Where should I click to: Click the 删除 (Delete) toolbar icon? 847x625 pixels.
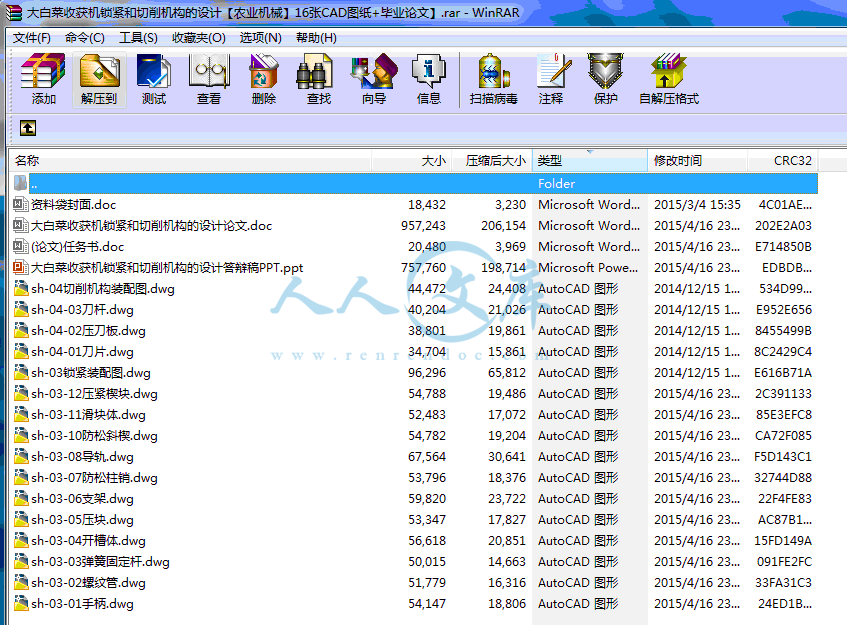click(264, 79)
